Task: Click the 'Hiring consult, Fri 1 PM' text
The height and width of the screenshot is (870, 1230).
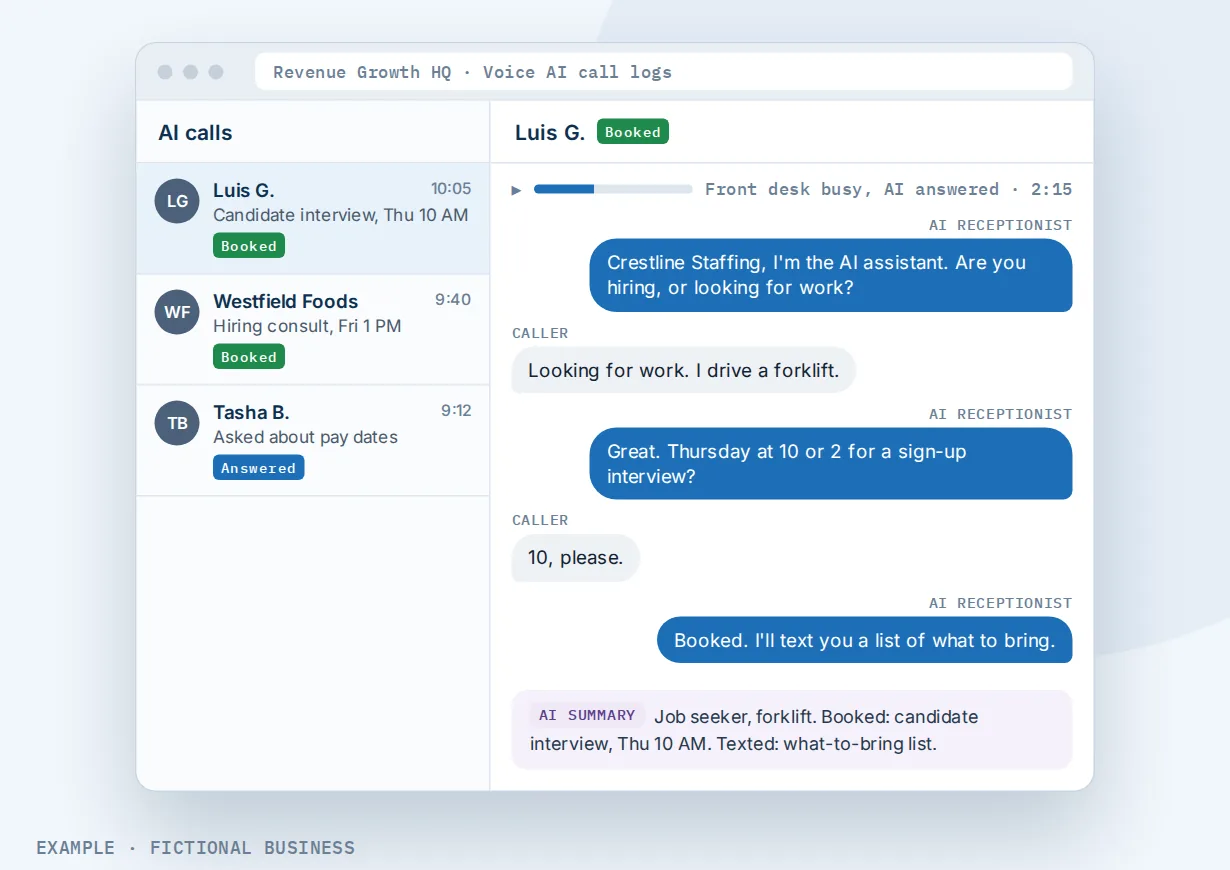Action: pos(307,326)
